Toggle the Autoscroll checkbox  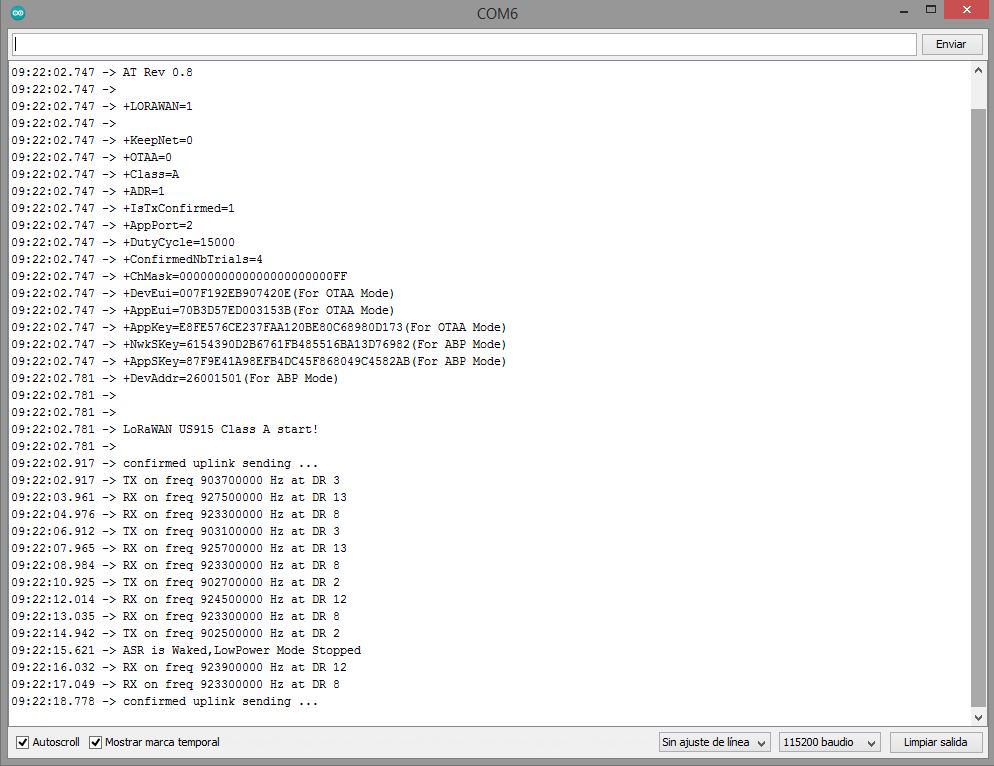(22, 742)
